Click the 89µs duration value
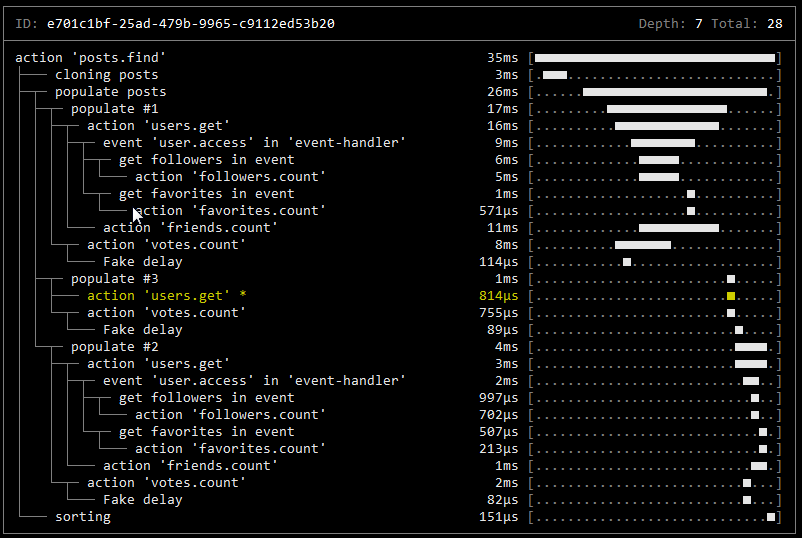Screen dimensions: 802x538 coord(503,330)
